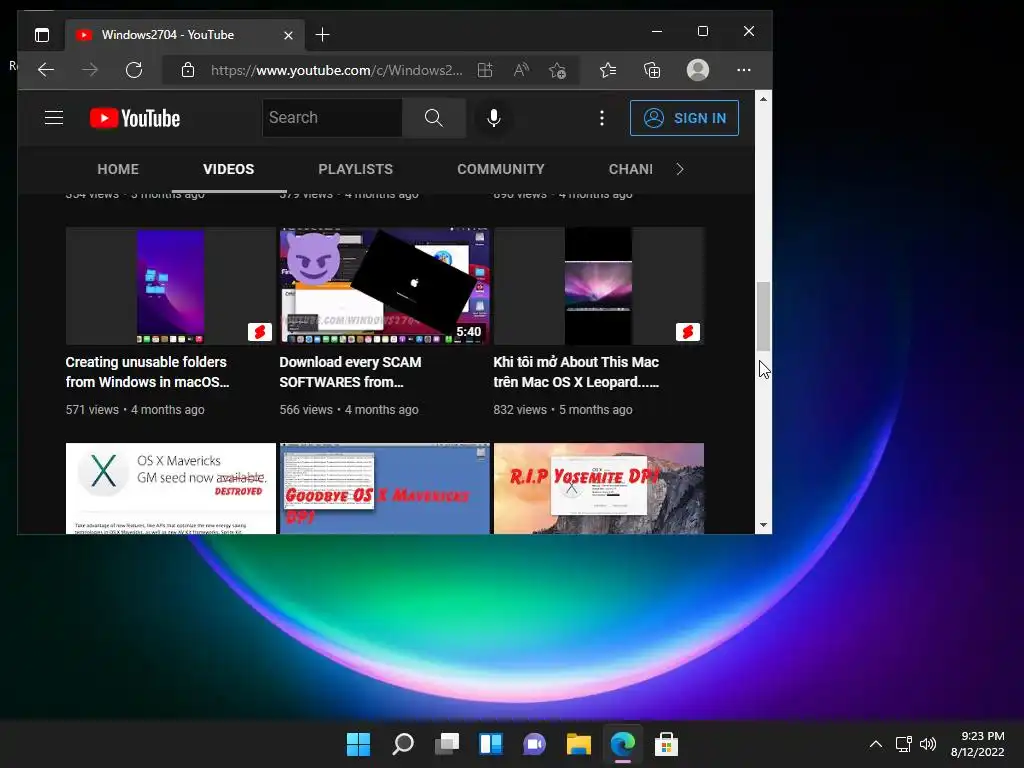Viewport: 1024px width, 768px height.
Task: Open OS X Mavericks GM seed thumbnail
Action: (170, 488)
